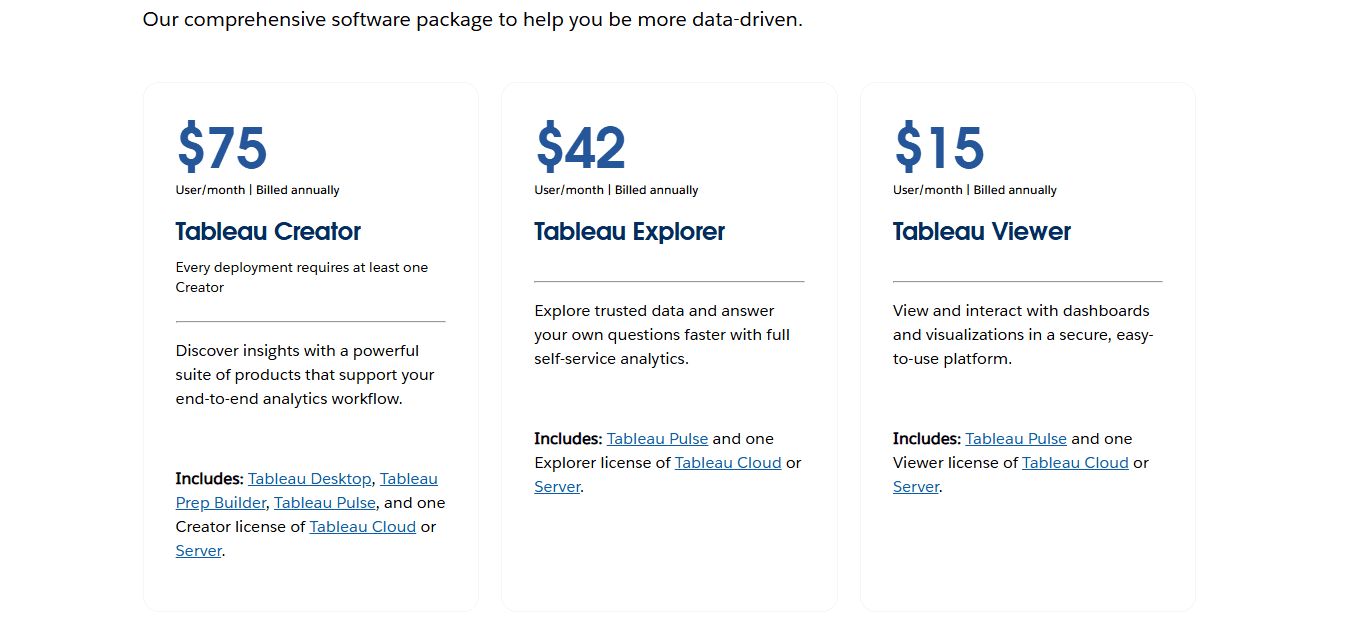Click the $75 price label
Viewport: 1345px width, 637px height.
tap(220, 147)
